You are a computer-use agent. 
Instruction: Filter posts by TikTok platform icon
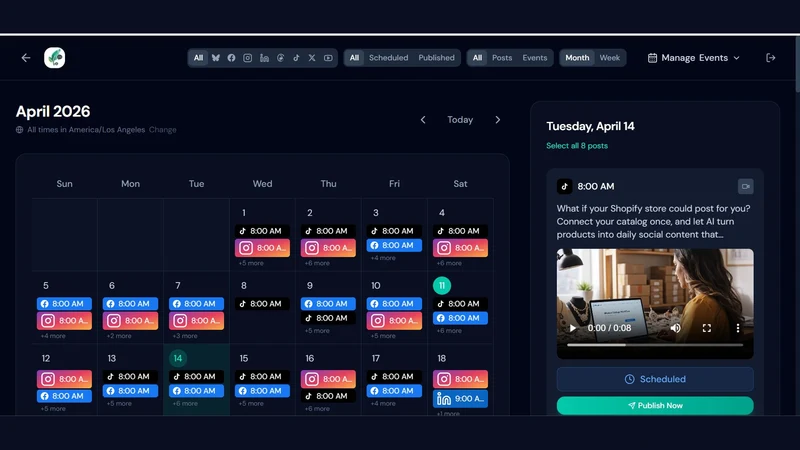point(296,58)
